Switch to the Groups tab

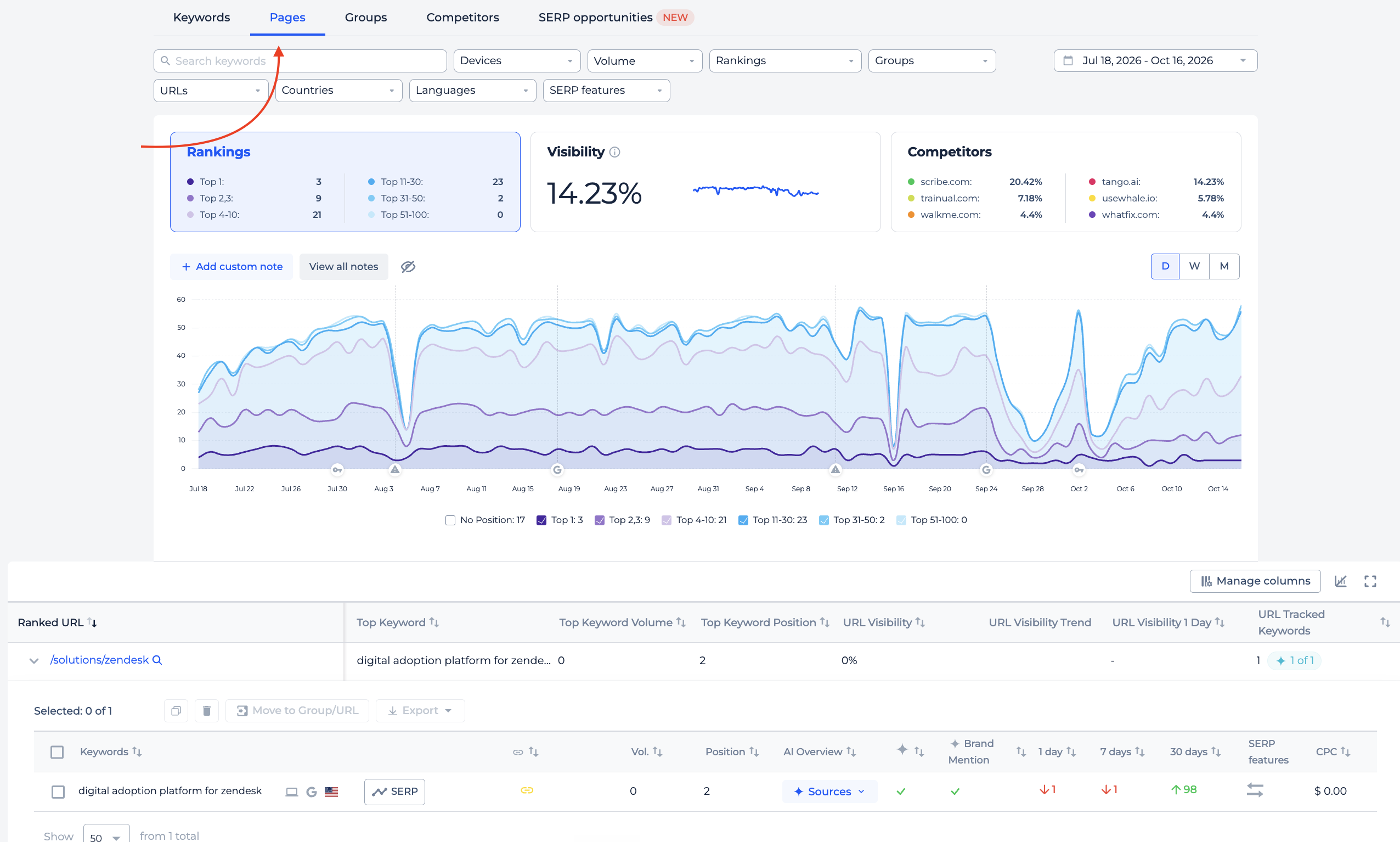coord(366,18)
